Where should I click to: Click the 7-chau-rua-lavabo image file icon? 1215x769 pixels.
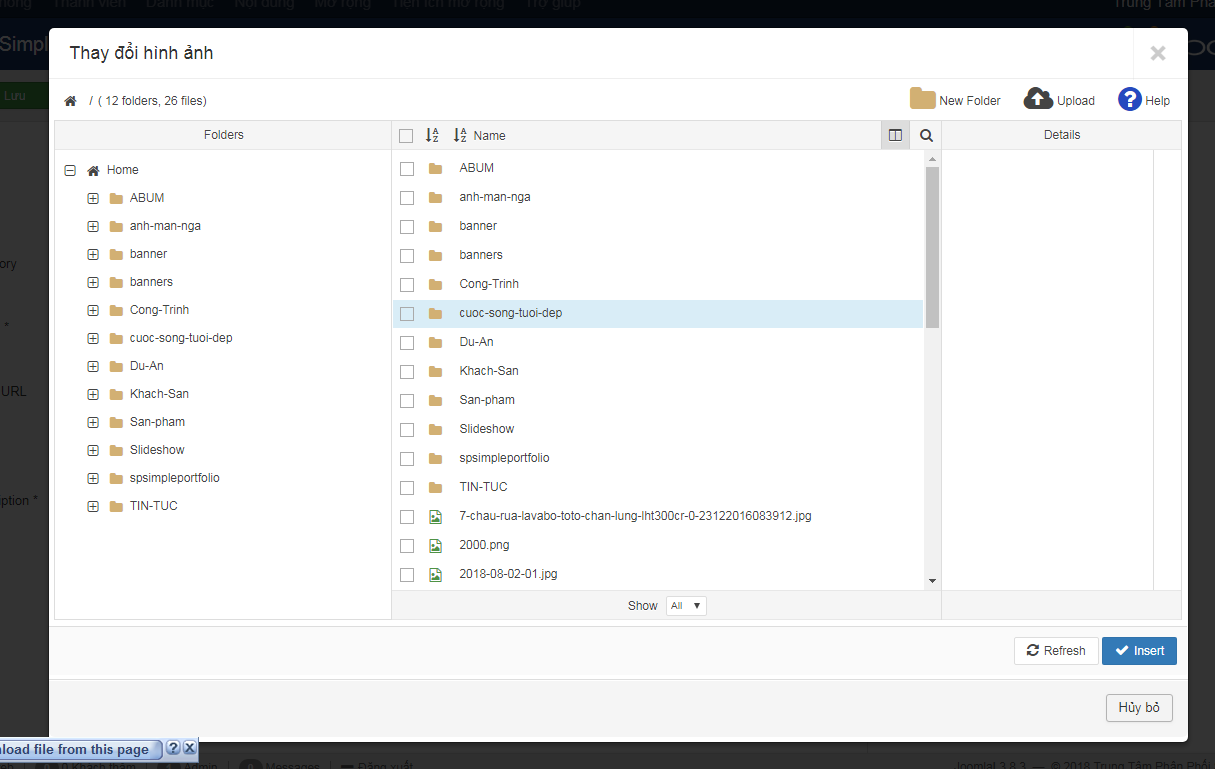(x=435, y=517)
